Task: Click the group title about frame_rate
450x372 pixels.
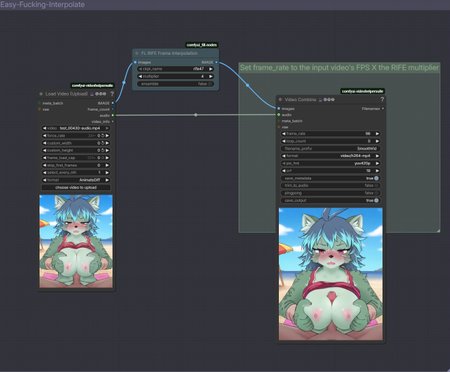Action: tap(339, 68)
